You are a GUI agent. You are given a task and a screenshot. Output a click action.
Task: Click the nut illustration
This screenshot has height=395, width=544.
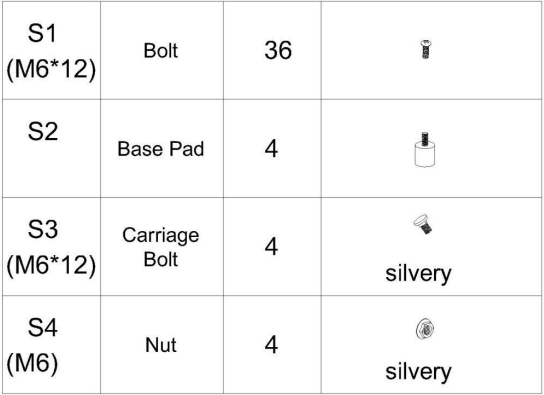425,328
